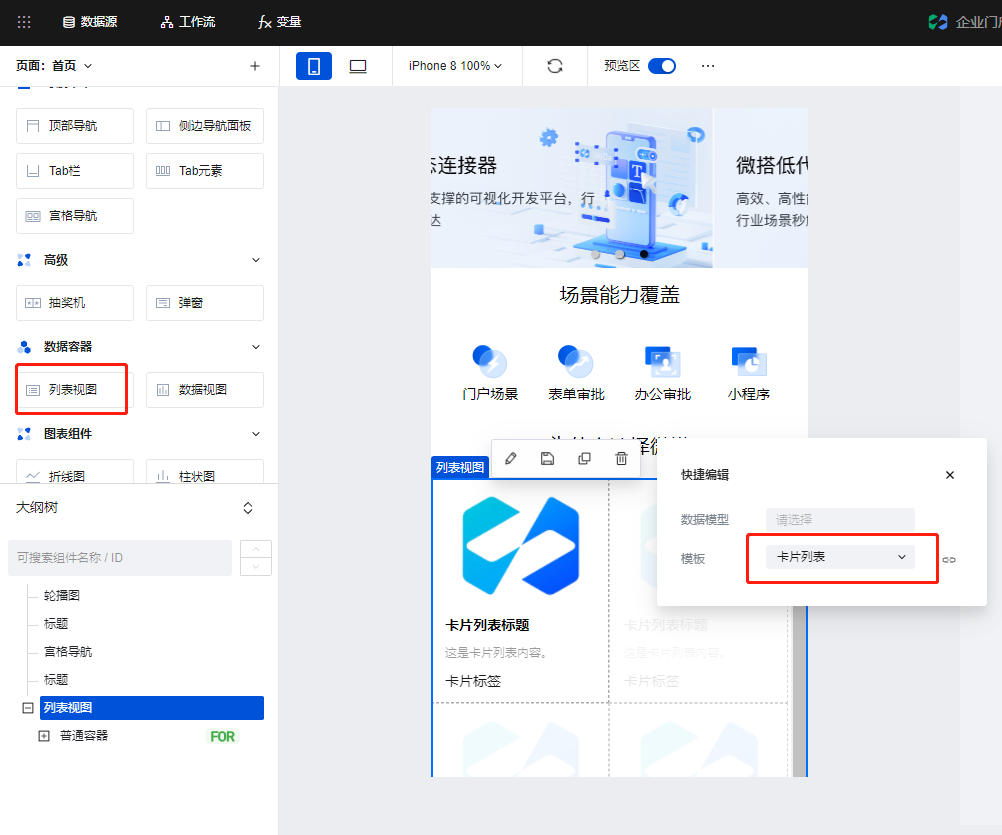Select third carousel indicator dot
This screenshot has height=835, width=1002.
[x=644, y=254]
